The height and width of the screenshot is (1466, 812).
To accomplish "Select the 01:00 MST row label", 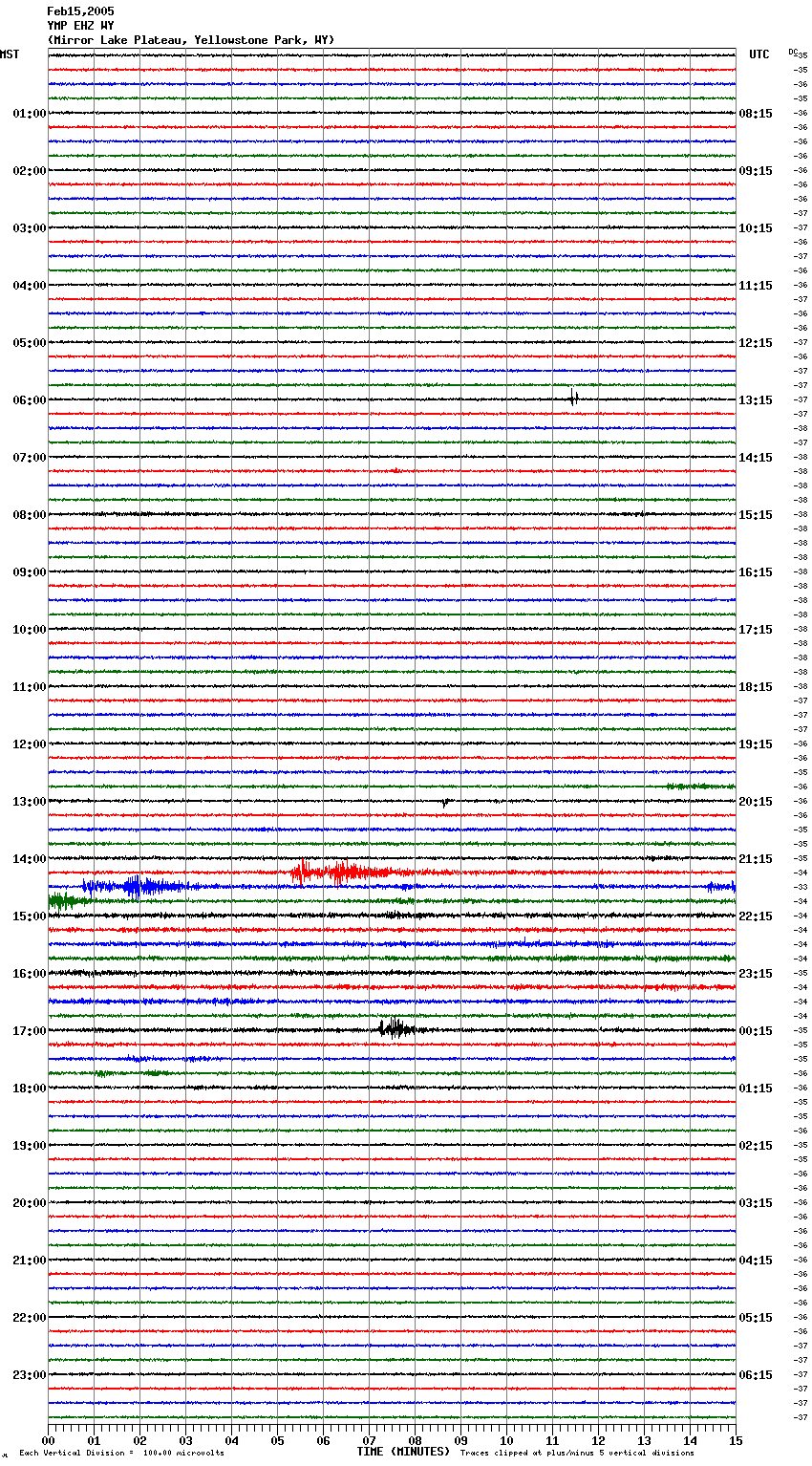I will [x=30, y=114].
